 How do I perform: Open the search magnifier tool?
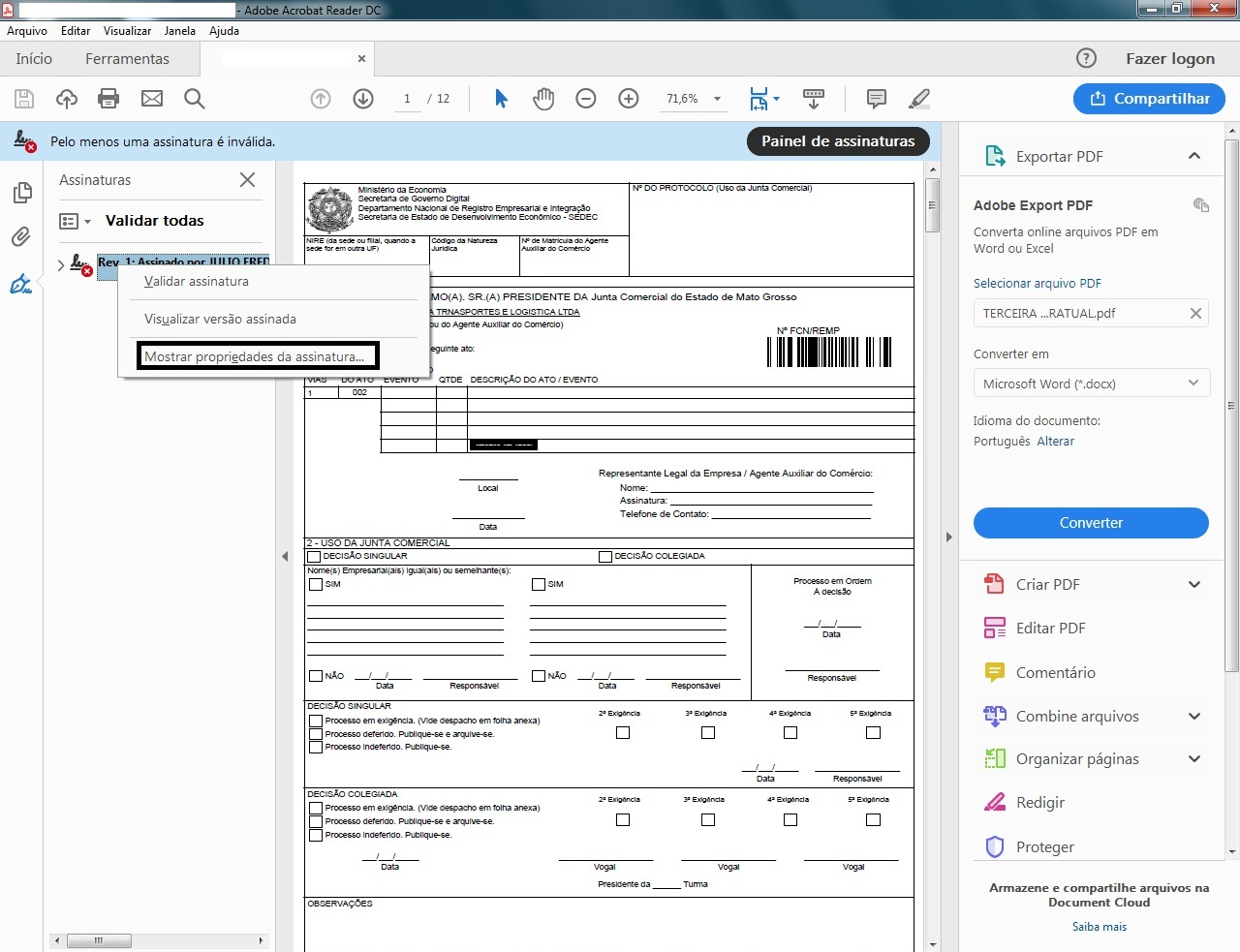[x=194, y=99]
